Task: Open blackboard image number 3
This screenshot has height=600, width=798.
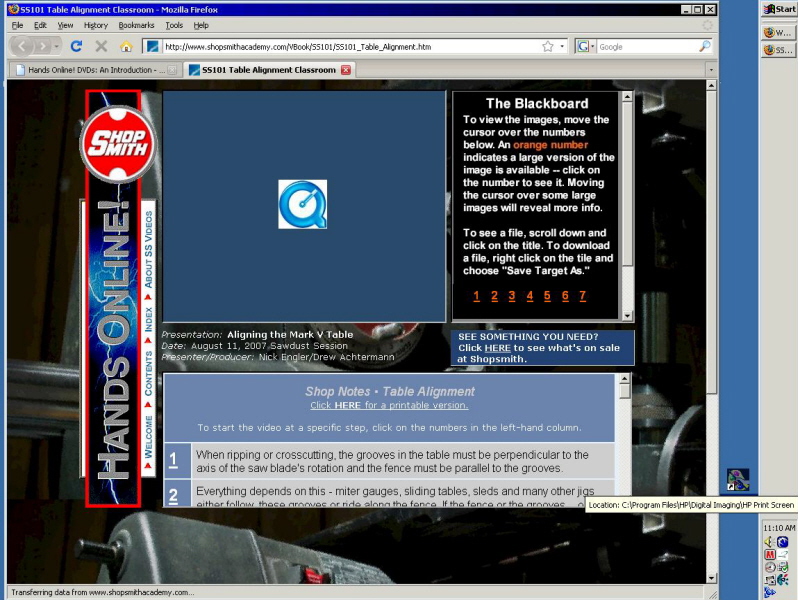Action: pos(512,296)
